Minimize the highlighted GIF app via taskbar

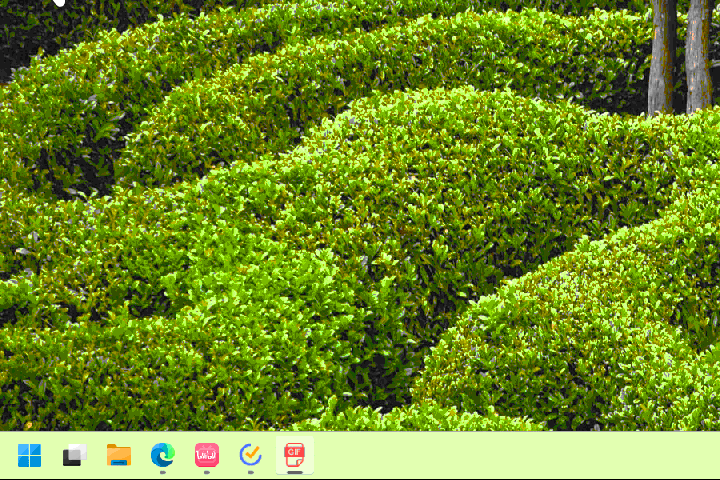[x=294, y=455]
